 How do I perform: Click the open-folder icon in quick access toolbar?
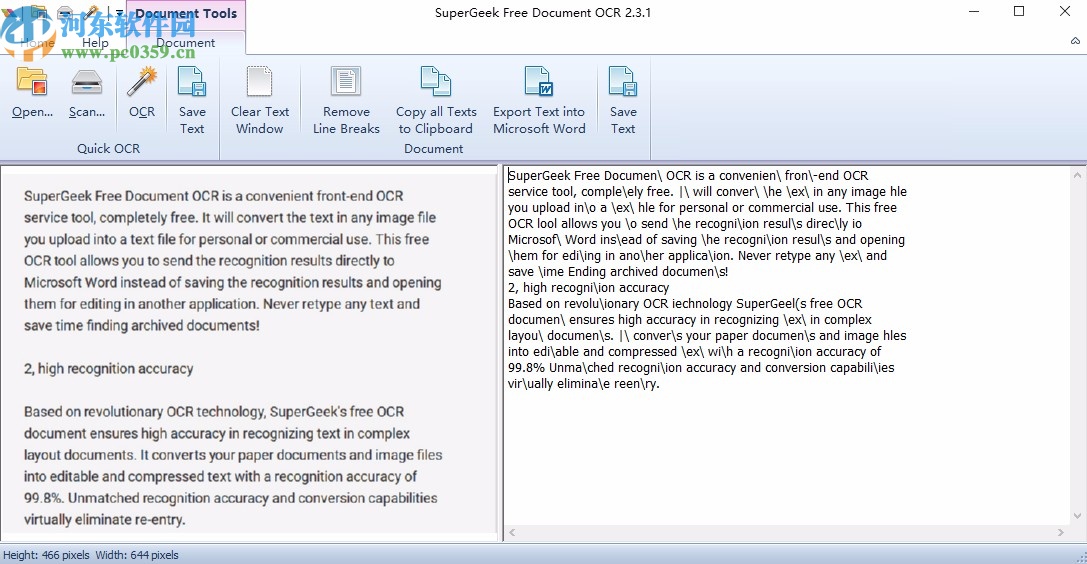[39, 12]
